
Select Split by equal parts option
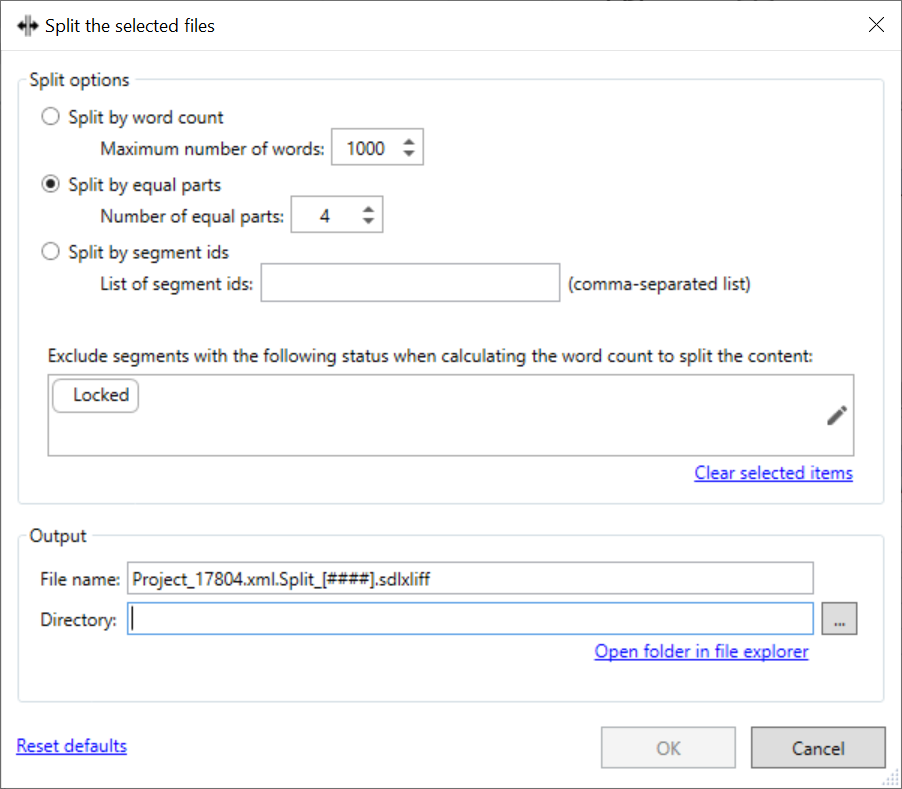(51, 185)
